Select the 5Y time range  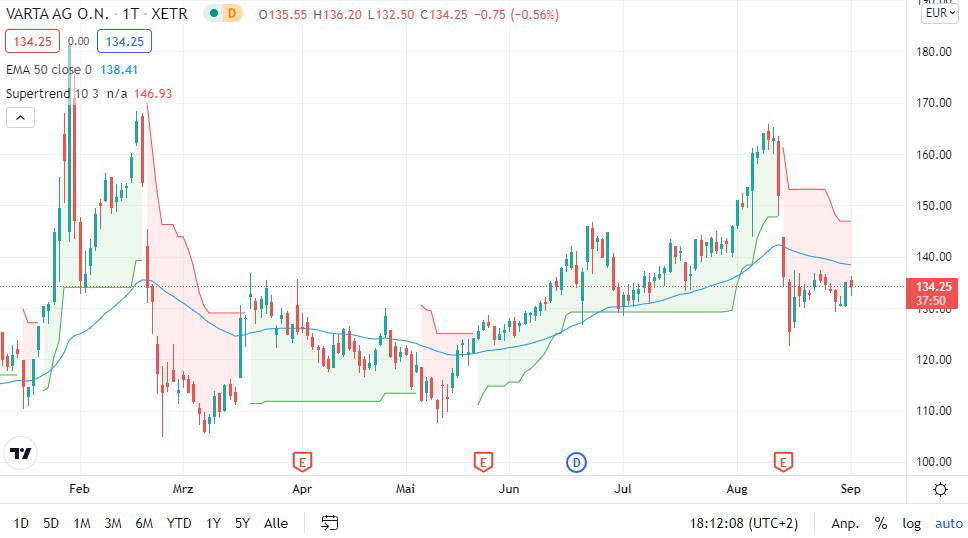(x=242, y=523)
